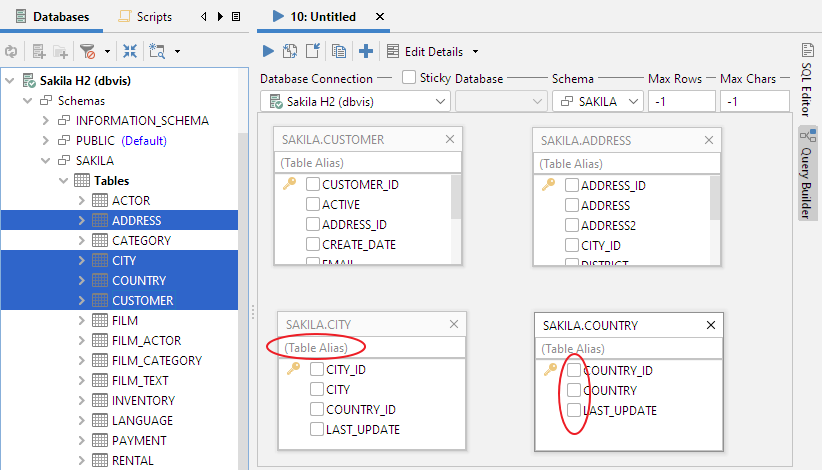Viewport: 822px width, 470px height.
Task: Open the SQL Editor side panel
Action: (x=807, y=79)
